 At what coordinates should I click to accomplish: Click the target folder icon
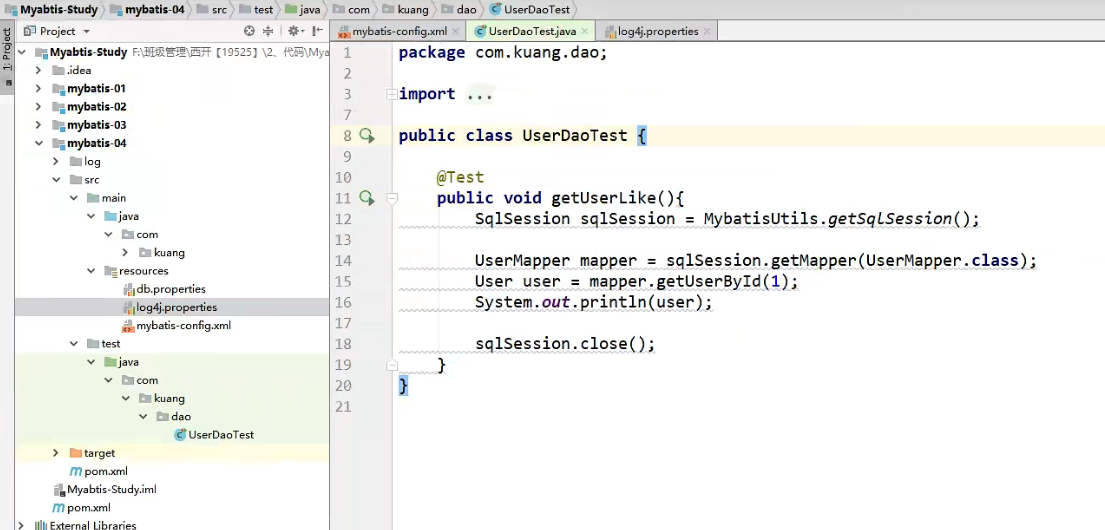point(75,452)
